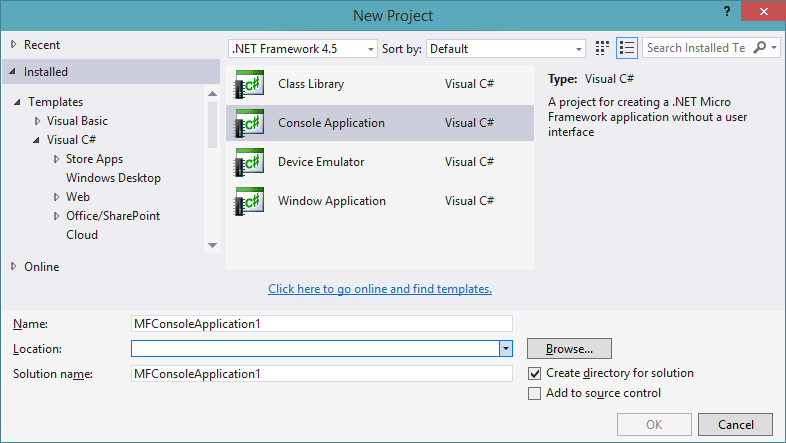This screenshot has width=786, height=443.
Task: Select the Class Library template icon
Action: pyautogui.click(x=249, y=85)
